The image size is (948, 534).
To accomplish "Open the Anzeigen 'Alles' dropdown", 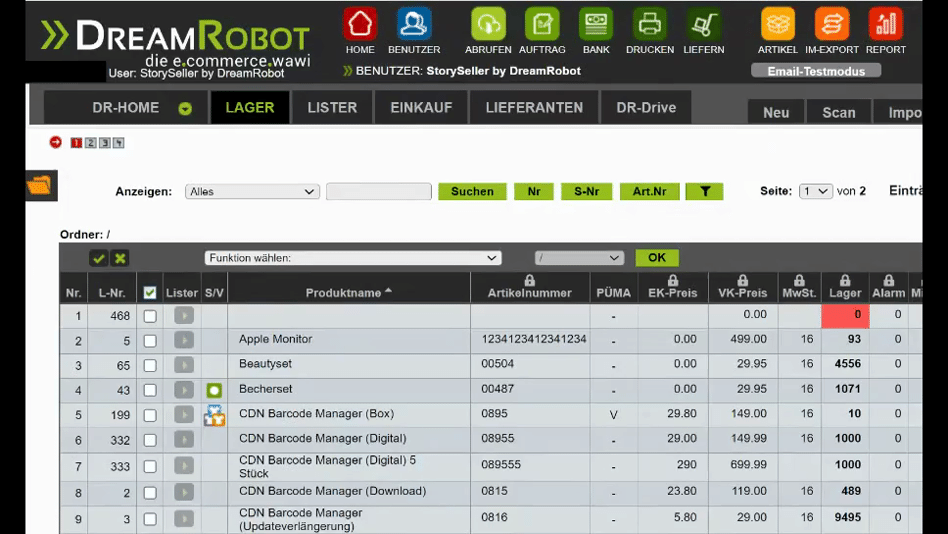I will (252, 191).
